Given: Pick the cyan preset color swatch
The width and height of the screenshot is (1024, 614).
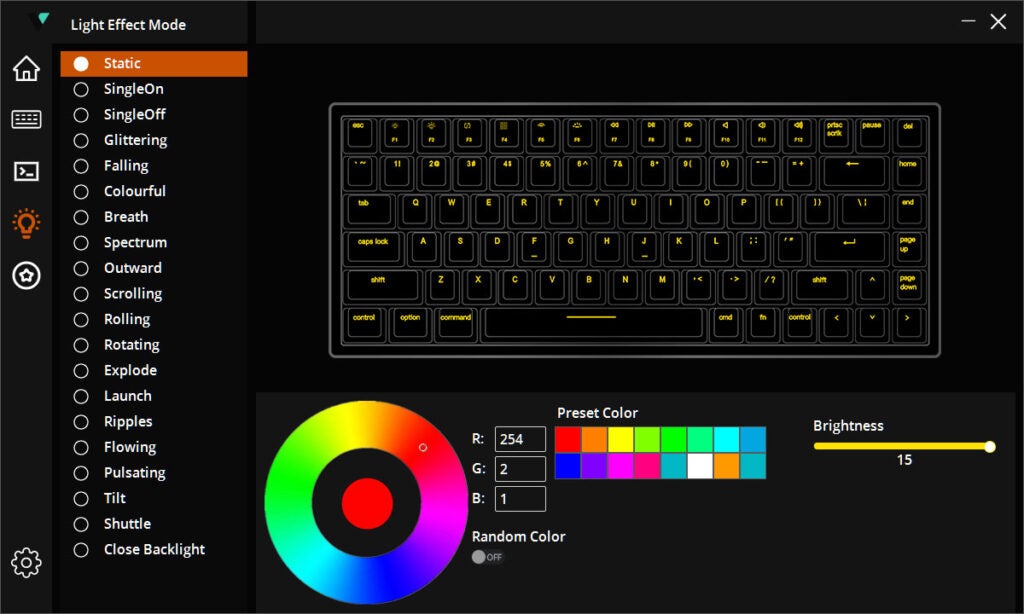Looking at the screenshot, I should coord(726,440).
